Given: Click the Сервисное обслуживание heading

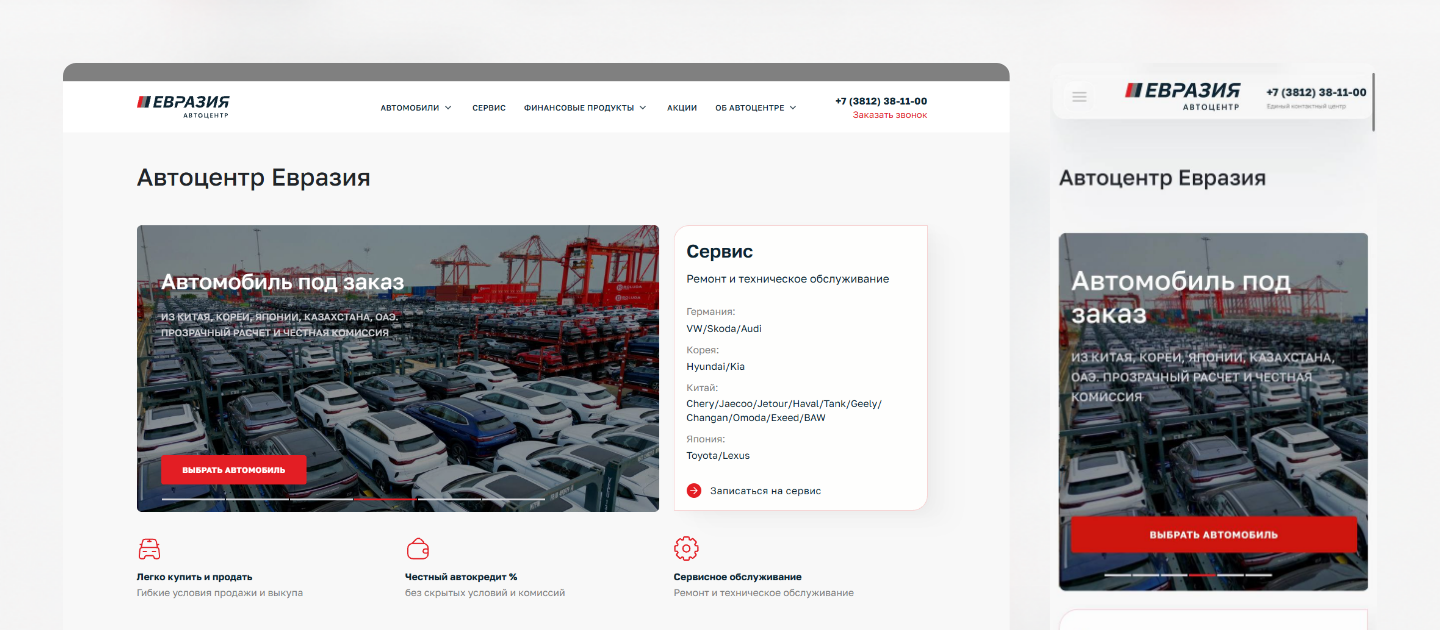Looking at the screenshot, I should tap(738, 577).
